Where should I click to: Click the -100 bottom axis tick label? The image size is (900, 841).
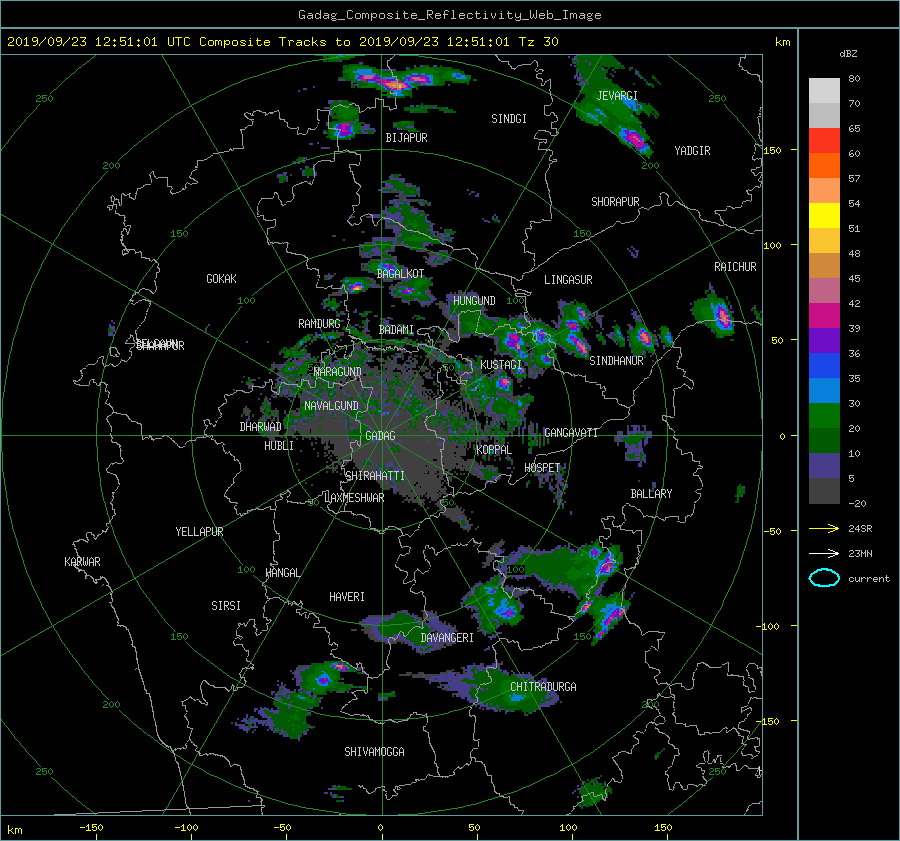186,827
